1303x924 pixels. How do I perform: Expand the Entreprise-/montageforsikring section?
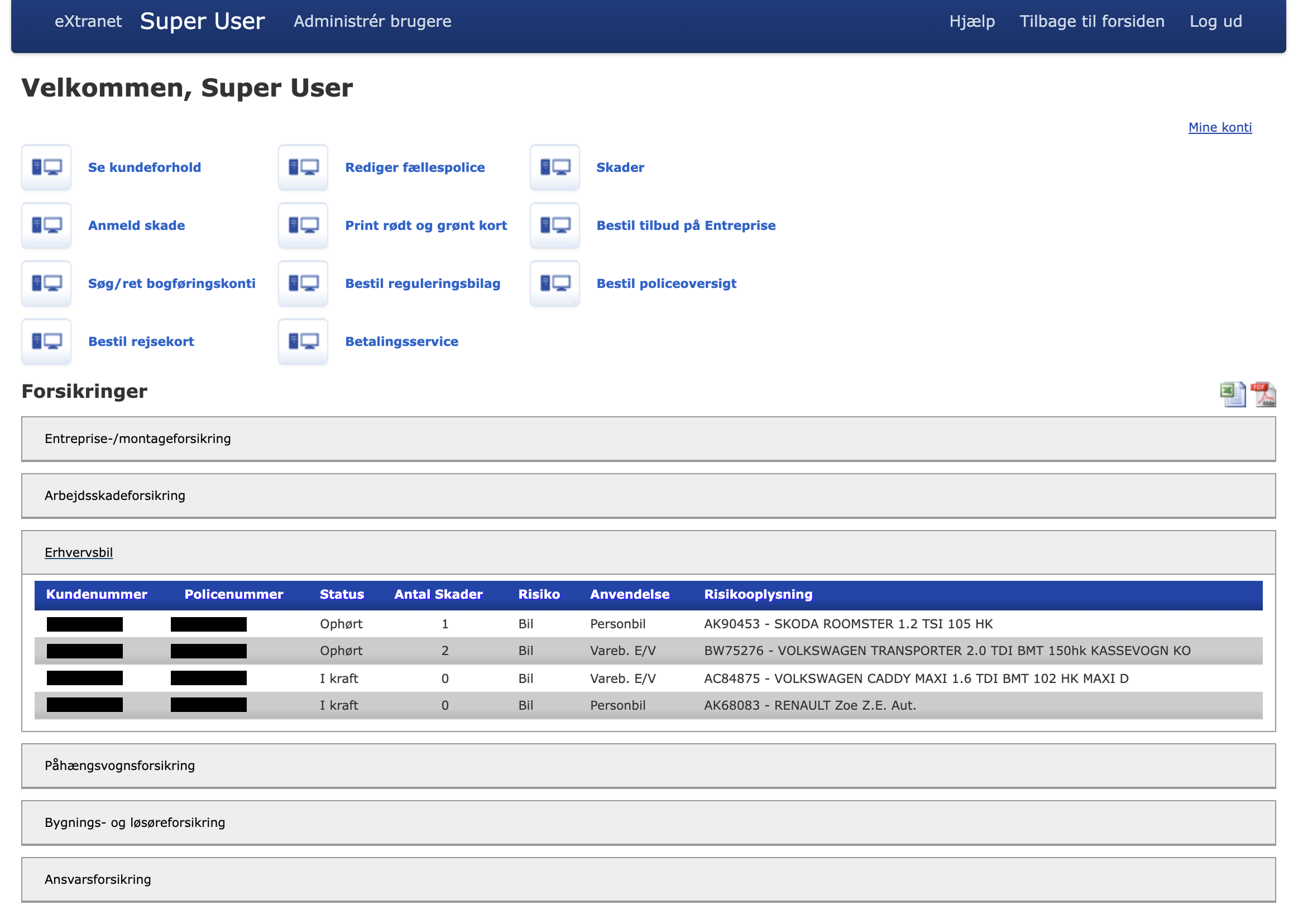tap(138, 439)
